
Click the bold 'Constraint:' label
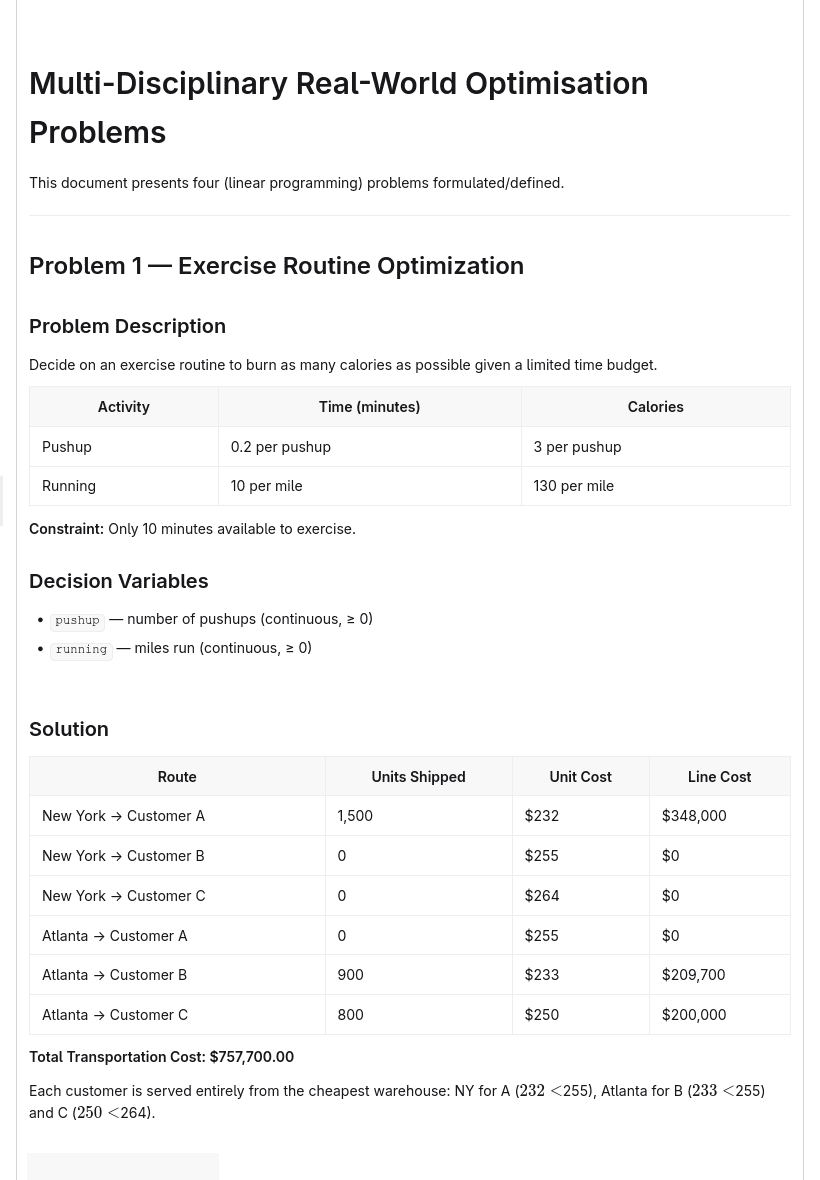(66, 528)
